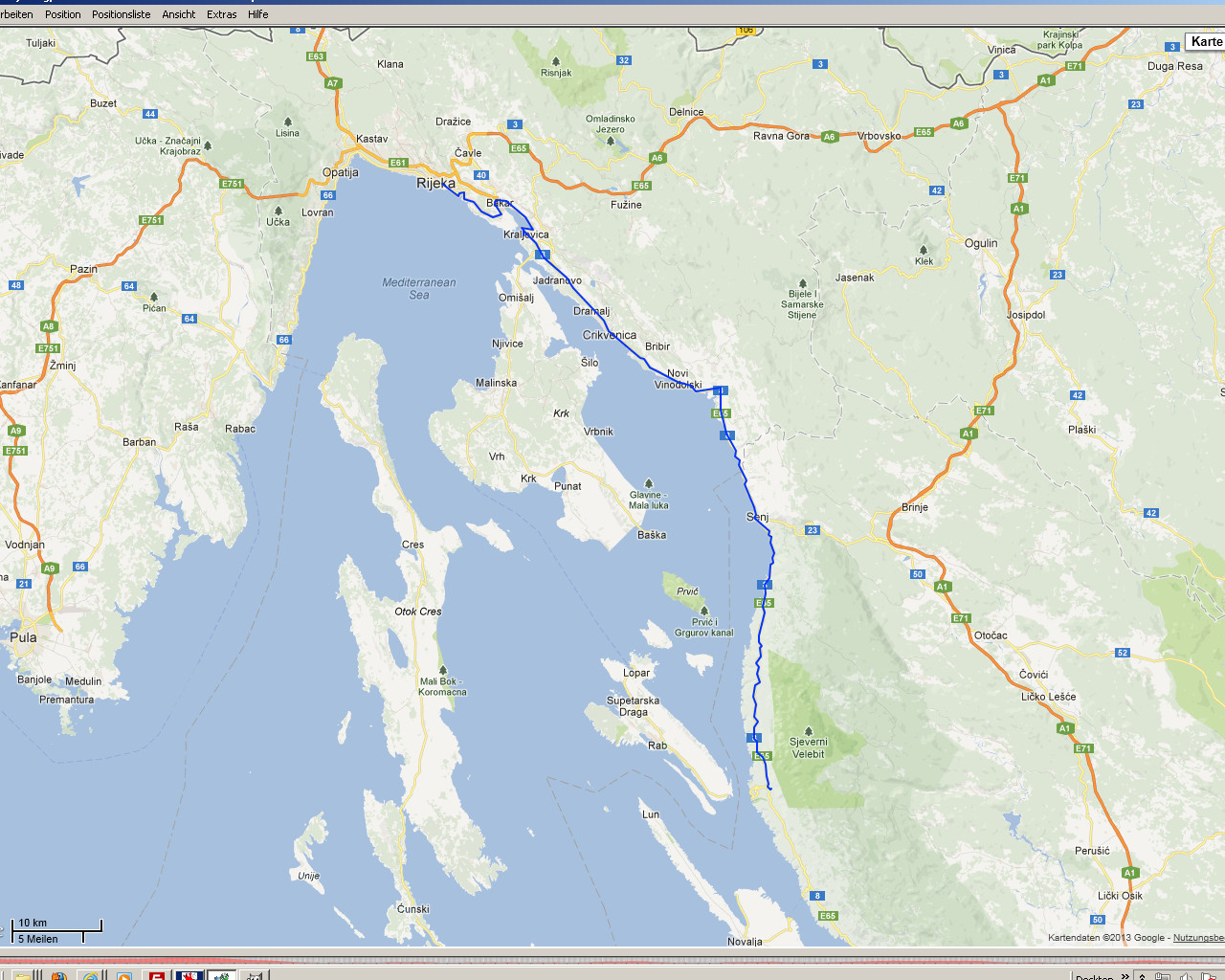Click the Omladinsko Jezero park icon
Screen dimensions: 1225x980
(x=611, y=141)
